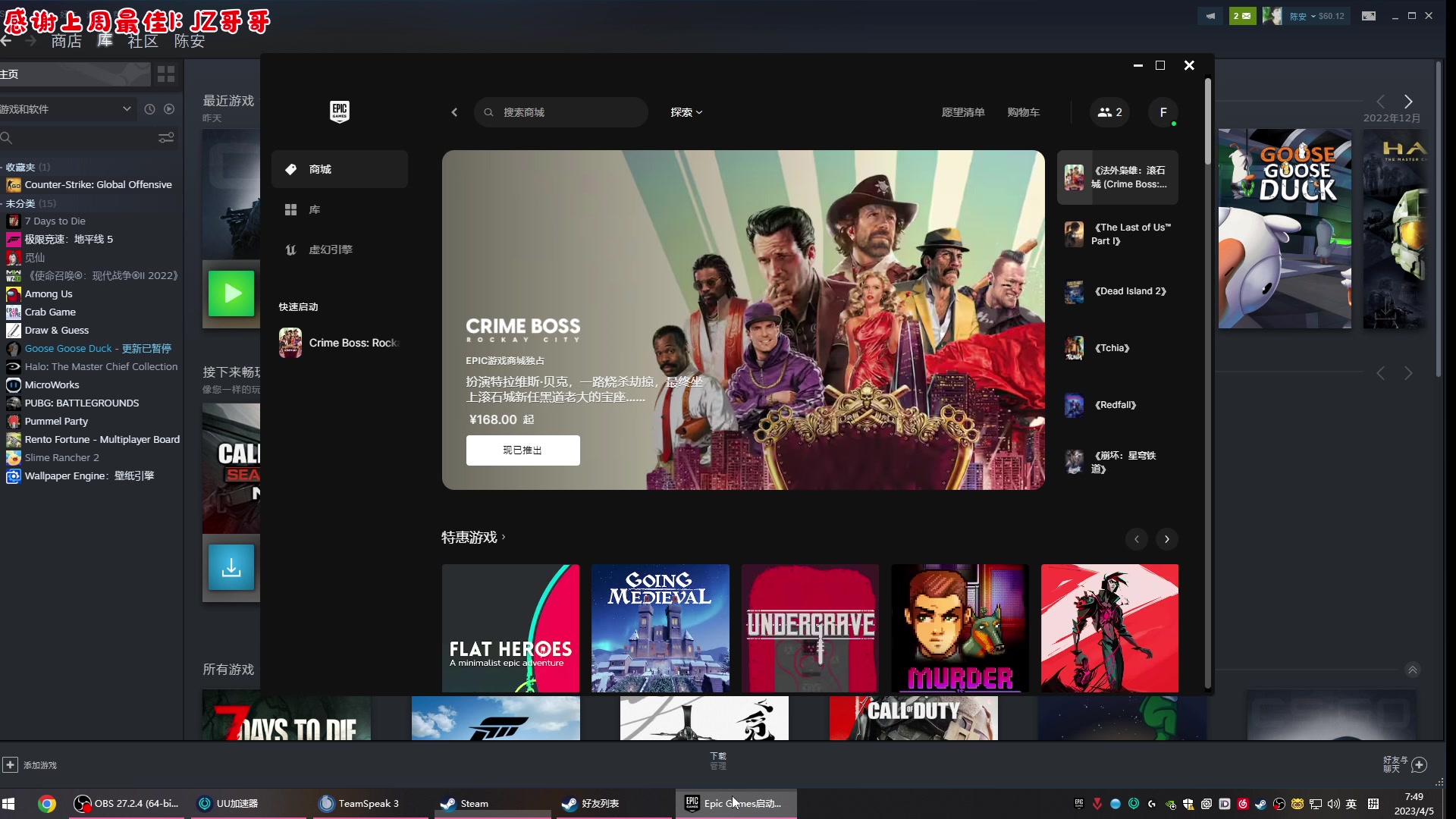The width and height of the screenshot is (1456, 819).
Task: Open the friends list icon showing 2
Action: (1109, 112)
